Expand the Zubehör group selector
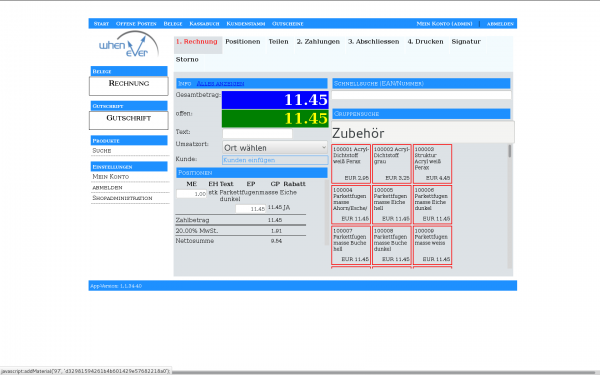Image resolution: width=600 pixels, height=375 pixels. (423, 133)
